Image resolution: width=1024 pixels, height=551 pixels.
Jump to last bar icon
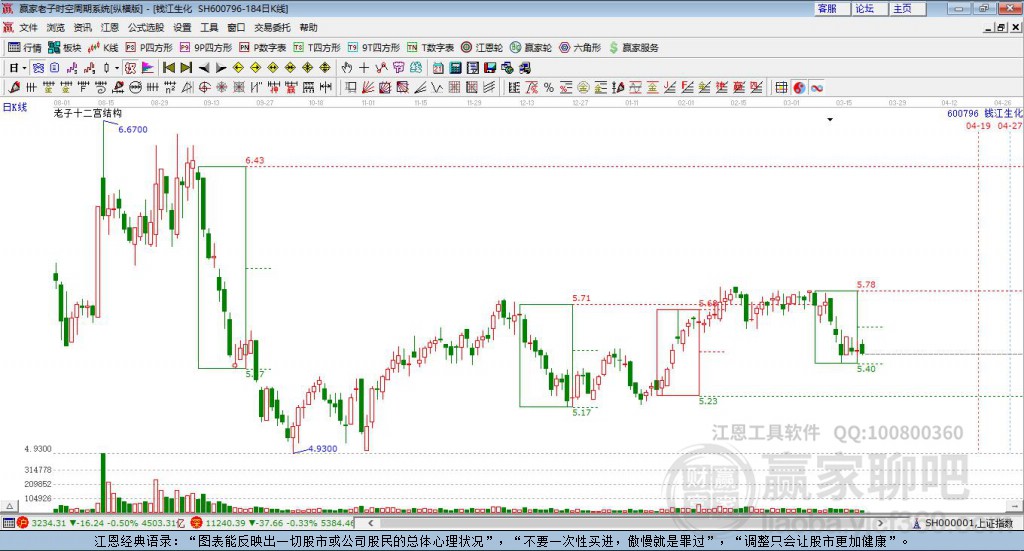point(186,68)
